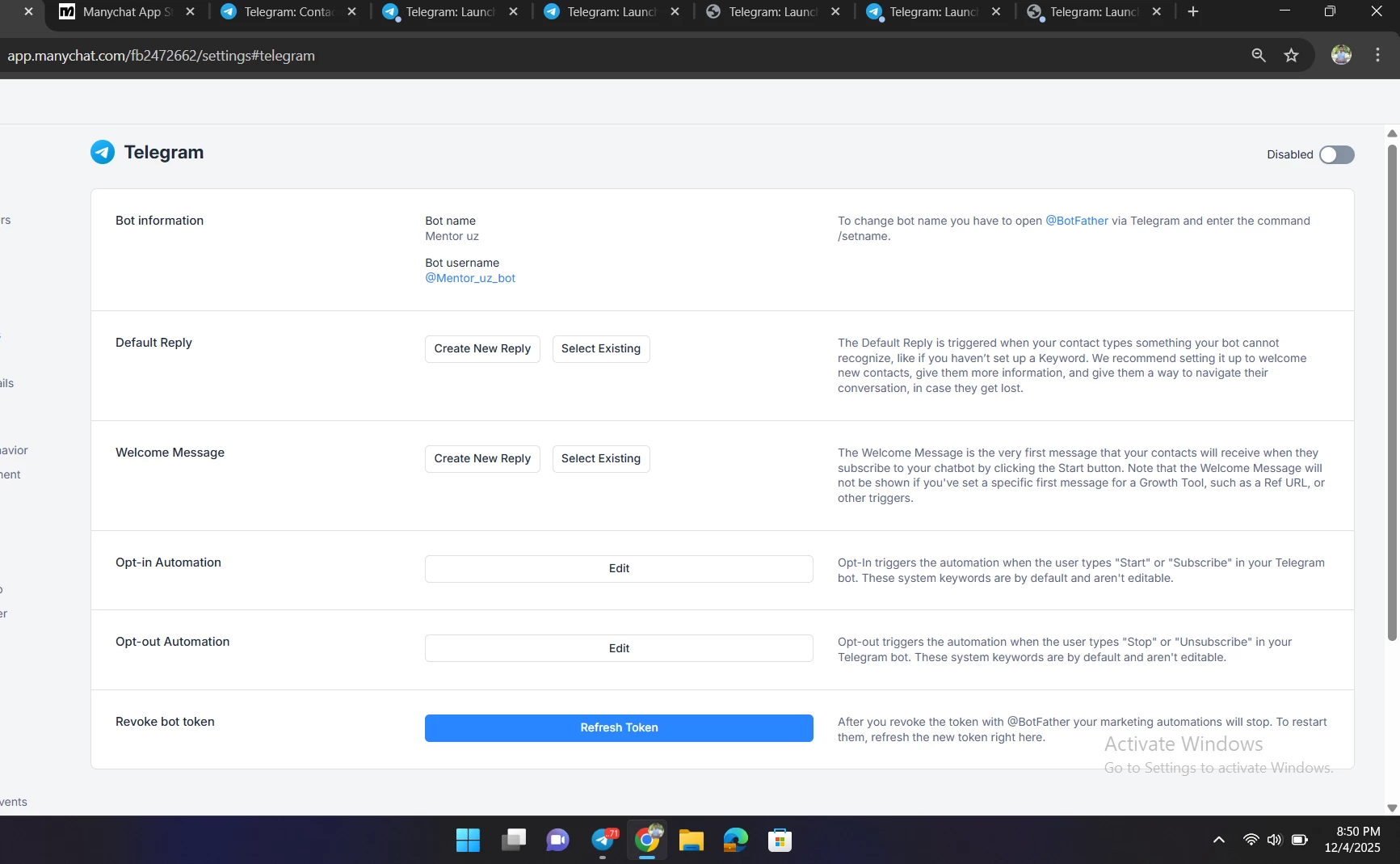Open Task View from the taskbar

pyautogui.click(x=513, y=841)
